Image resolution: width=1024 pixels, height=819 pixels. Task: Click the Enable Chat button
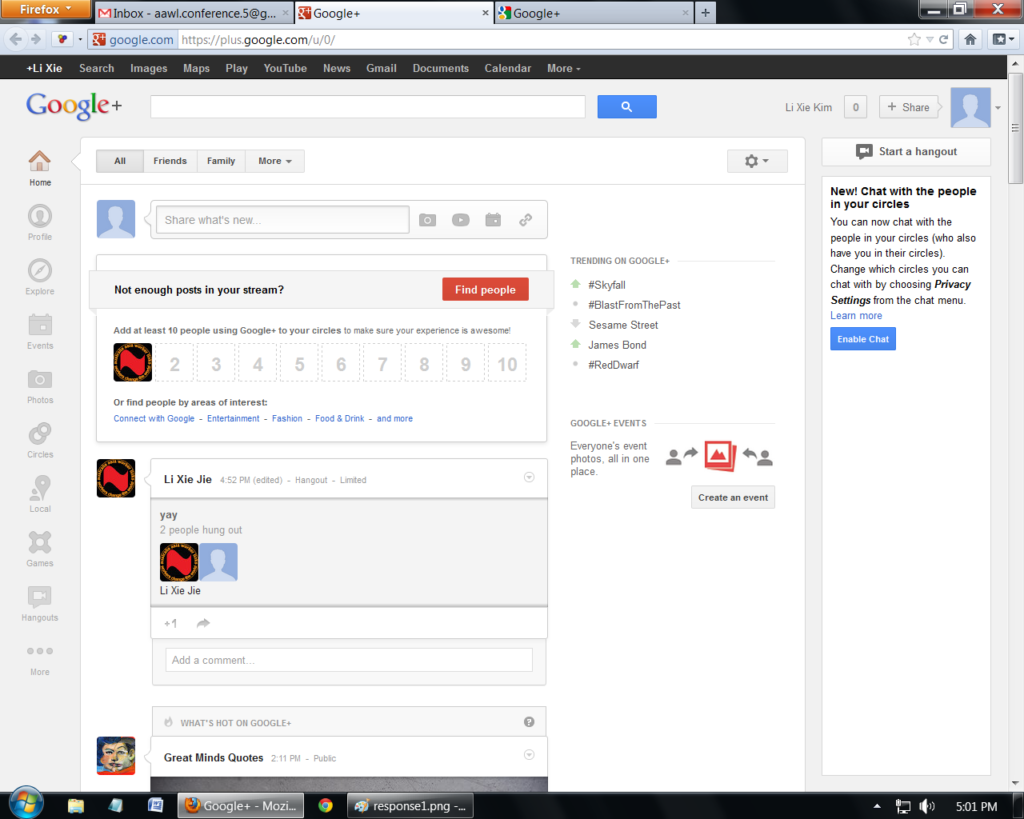click(863, 339)
